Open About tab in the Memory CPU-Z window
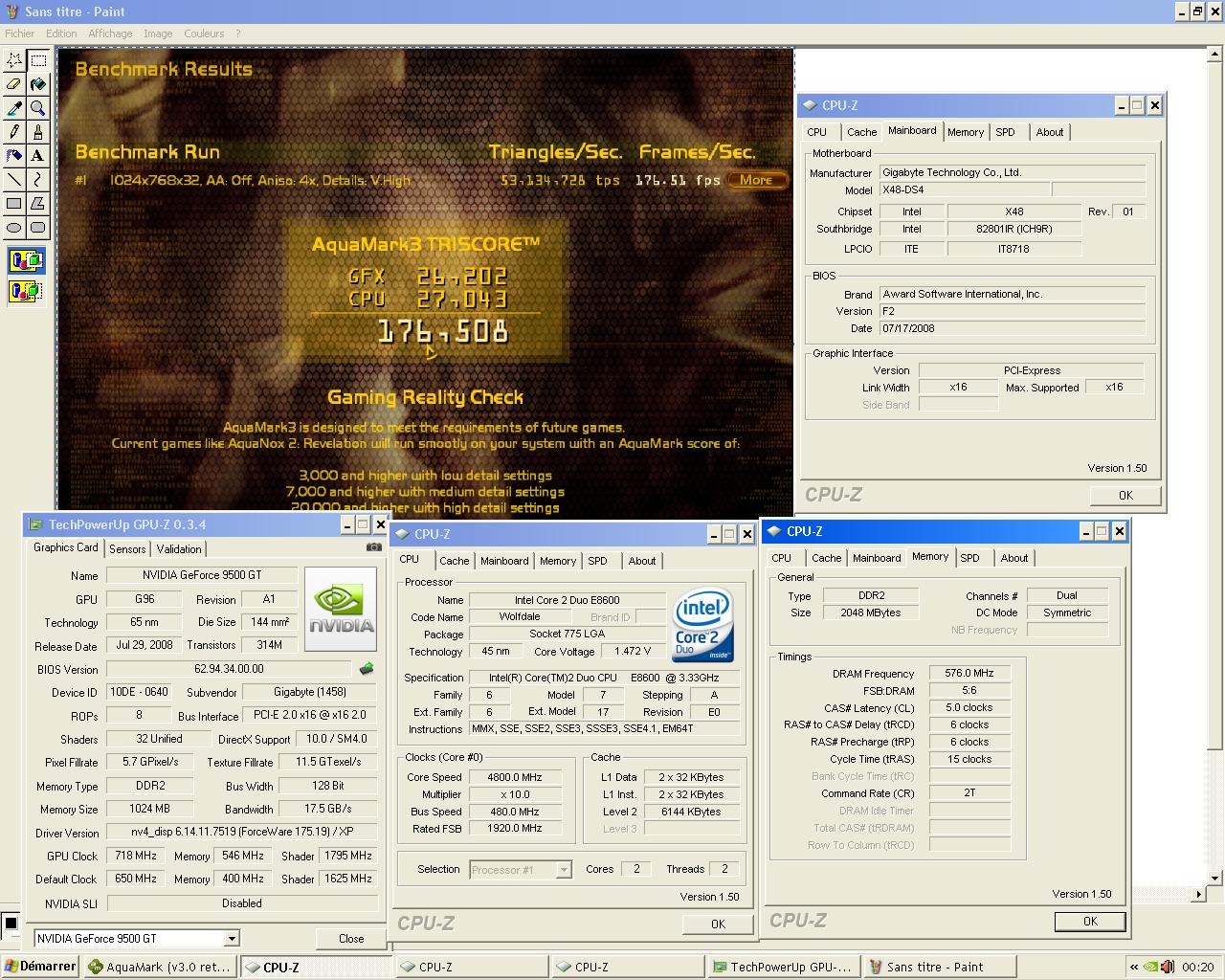The width and height of the screenshot is (1225, 980). [x=1013, y=558]
